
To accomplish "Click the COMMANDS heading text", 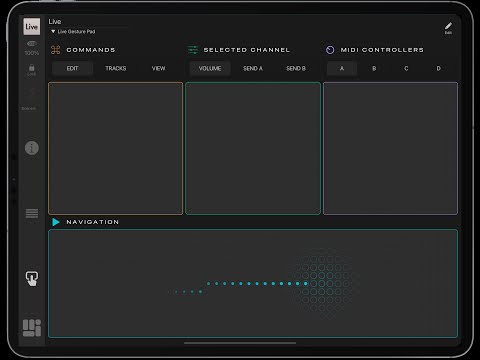I will click(91, 50).
